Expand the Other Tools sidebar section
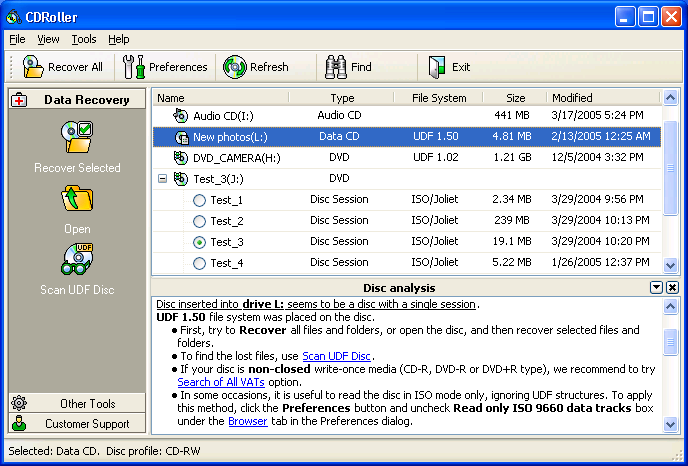688x466 pixels. coord(77,404)
